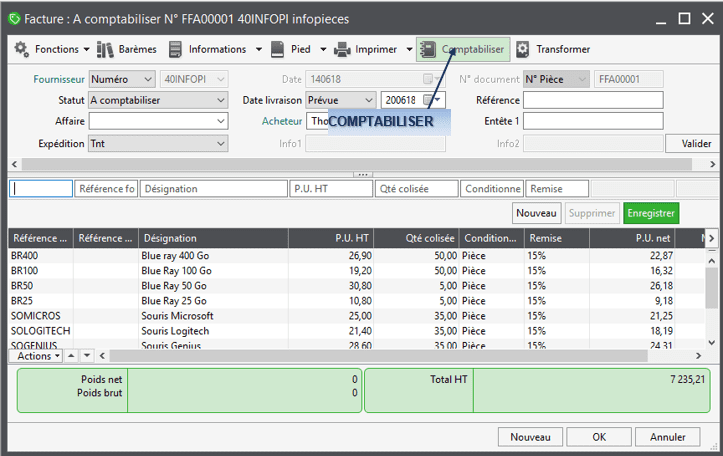This screenshot has height=456, width=723.
Task: Click the table horizontal scrollbar right arrow
Action: point(698,355)
